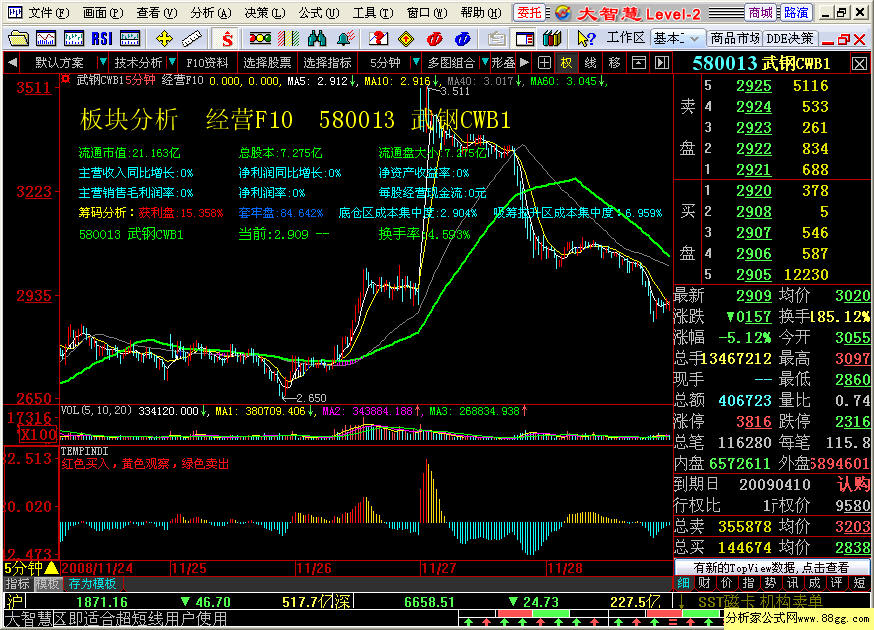This screenshot has width=874, height=630.
Task: Click the yellow four-way arrow crosshair icon
Action: coord(164,38)
